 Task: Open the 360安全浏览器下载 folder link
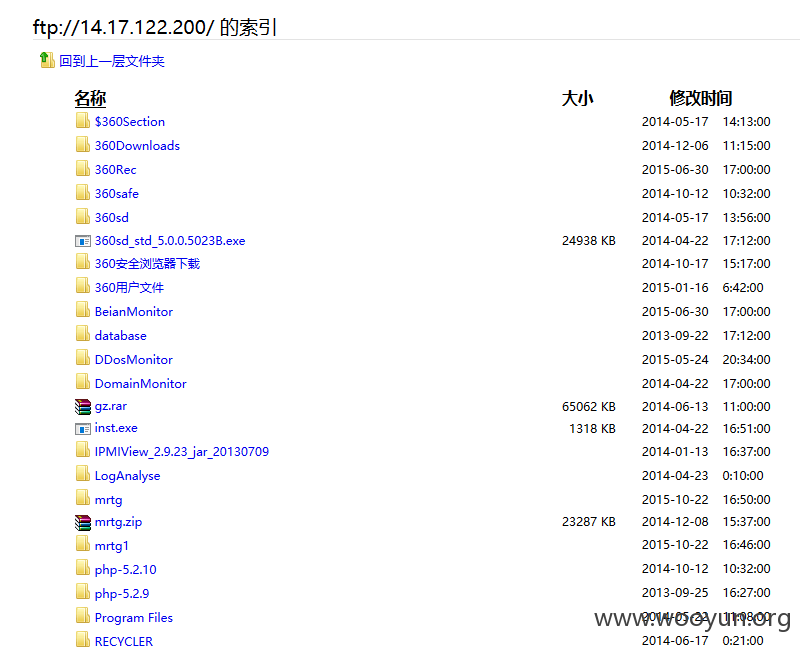147,264
